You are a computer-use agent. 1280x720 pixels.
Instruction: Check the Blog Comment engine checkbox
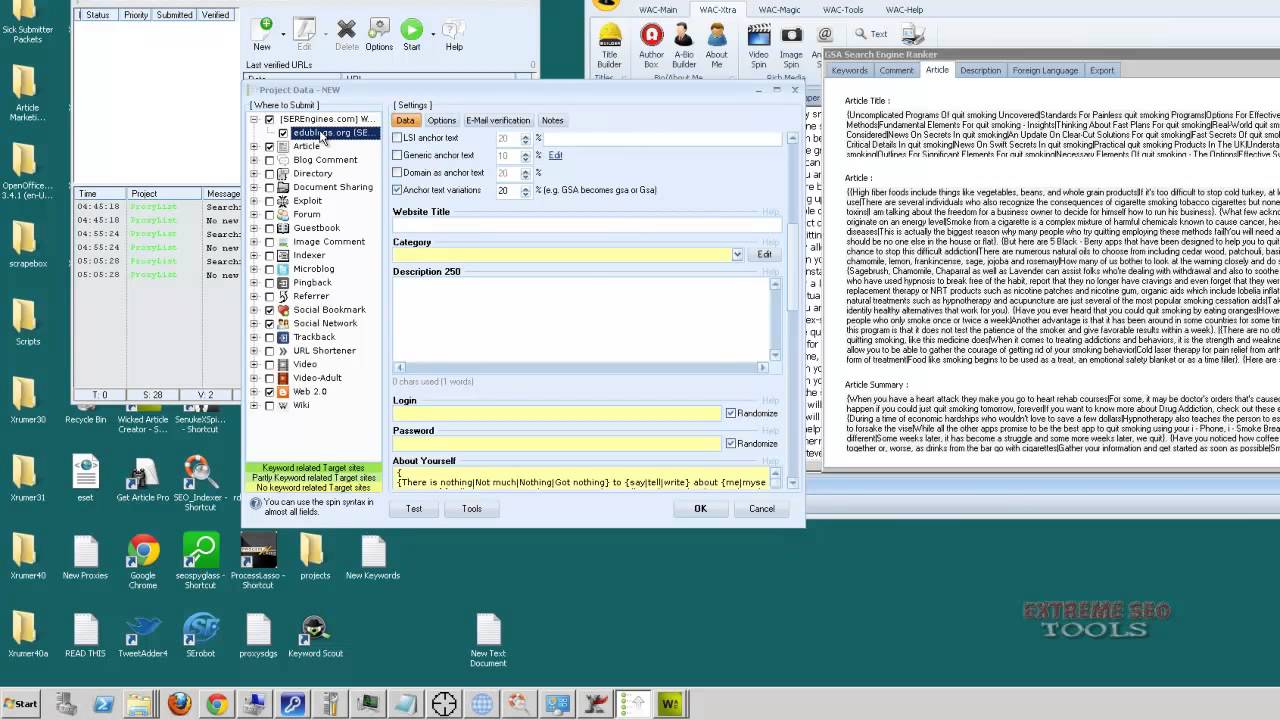(x=269, y=160)
